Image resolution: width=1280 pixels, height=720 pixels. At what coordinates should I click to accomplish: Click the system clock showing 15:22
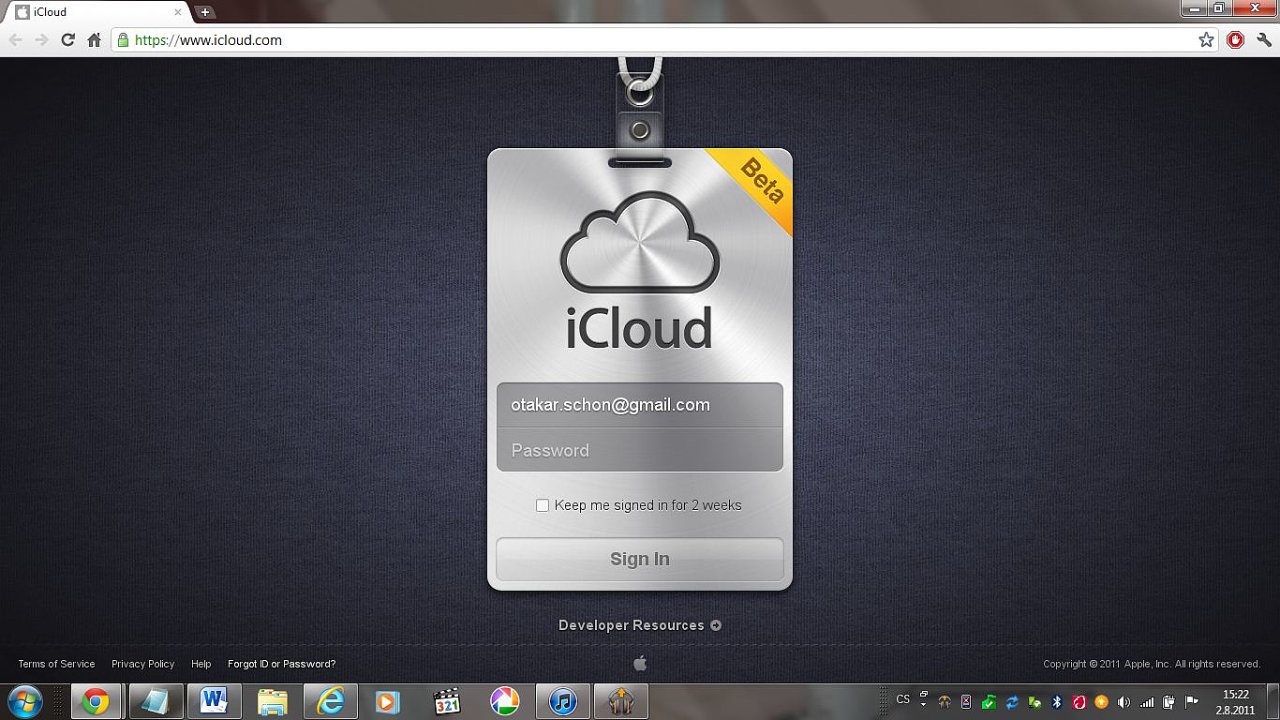1235,702
